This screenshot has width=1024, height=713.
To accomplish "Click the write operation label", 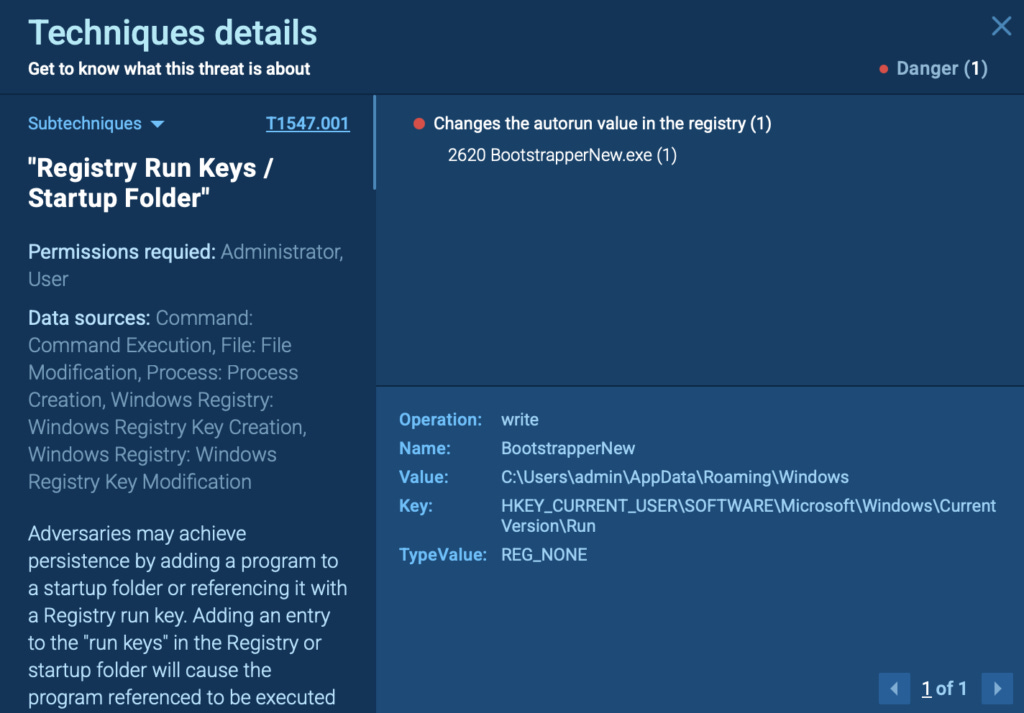I will (517, 419).
